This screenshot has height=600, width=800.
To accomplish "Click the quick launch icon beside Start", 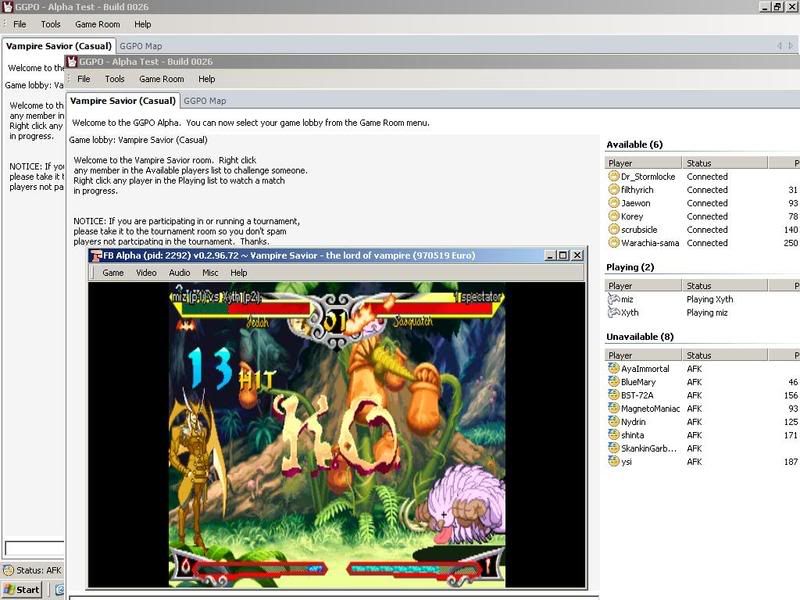I will point(59,590).
